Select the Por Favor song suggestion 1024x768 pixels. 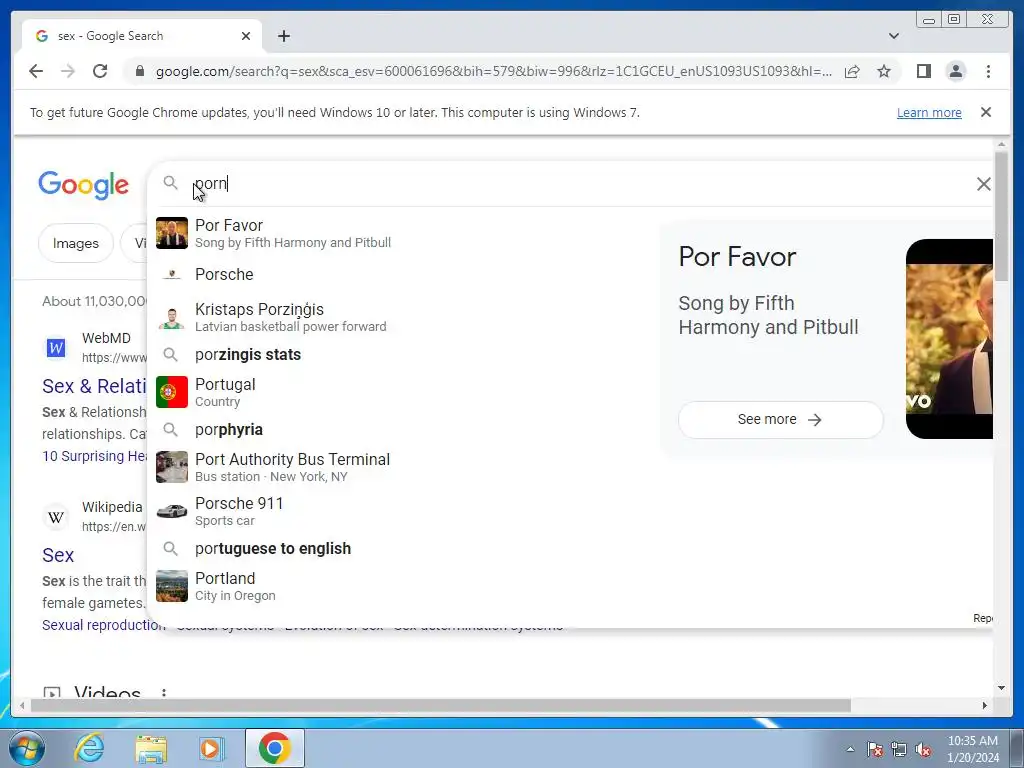pos(398,233)
